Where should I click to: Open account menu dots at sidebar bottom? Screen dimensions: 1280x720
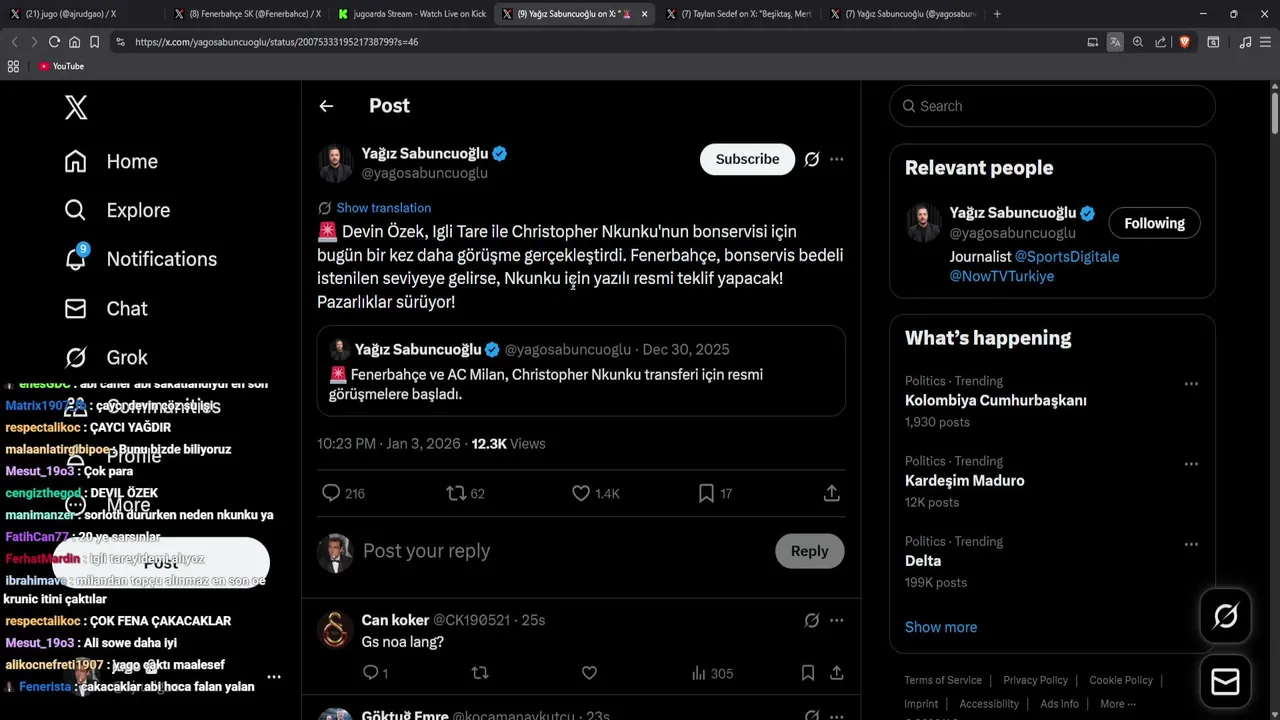click(x=274, y=677)
